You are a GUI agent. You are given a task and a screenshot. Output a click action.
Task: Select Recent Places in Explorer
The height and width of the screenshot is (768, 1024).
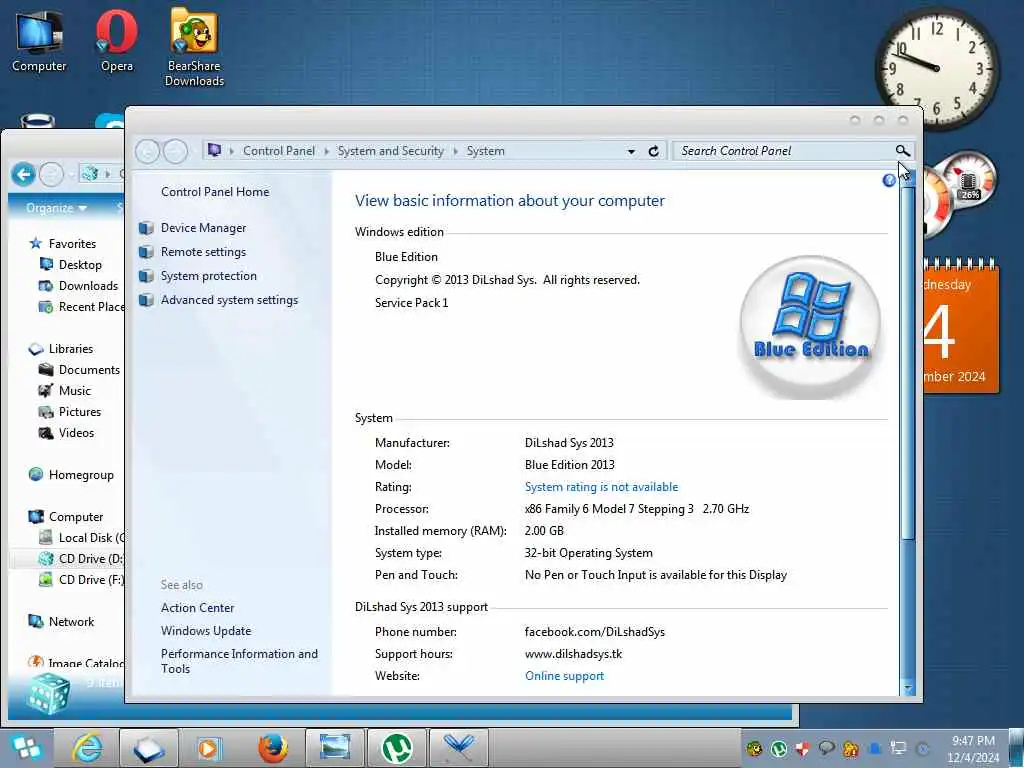[91, 307]
